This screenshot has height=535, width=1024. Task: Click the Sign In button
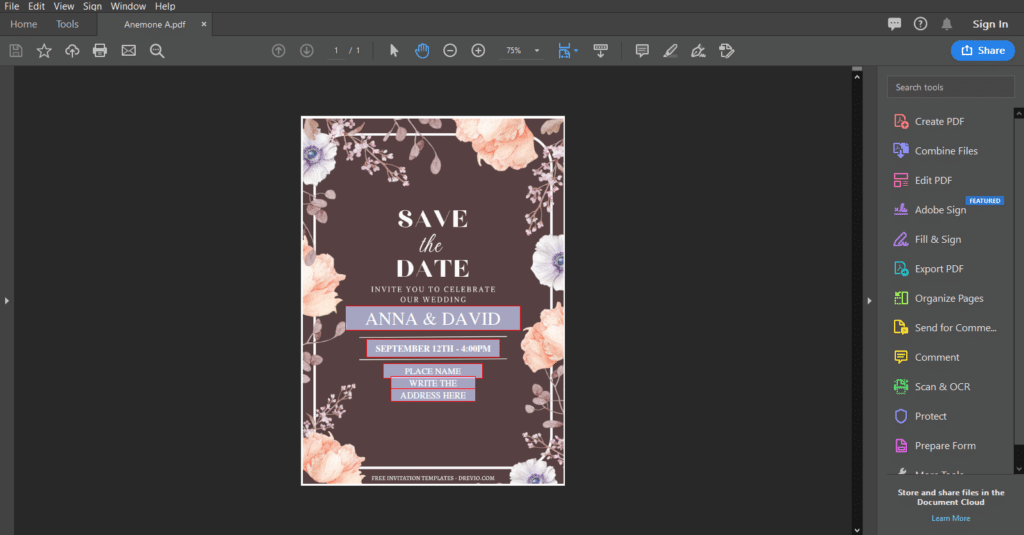point(990,24)
